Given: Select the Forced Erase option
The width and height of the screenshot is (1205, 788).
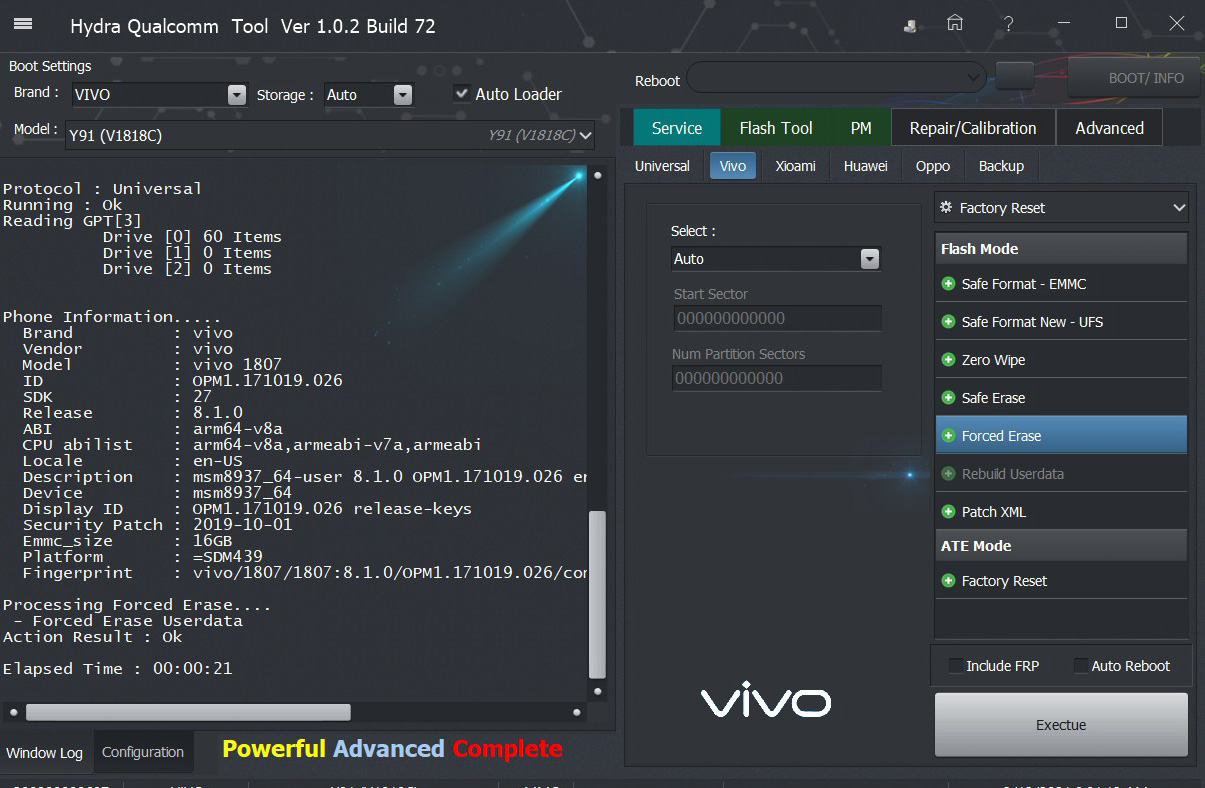Looking at the screenshot, I should (1061, 436).
